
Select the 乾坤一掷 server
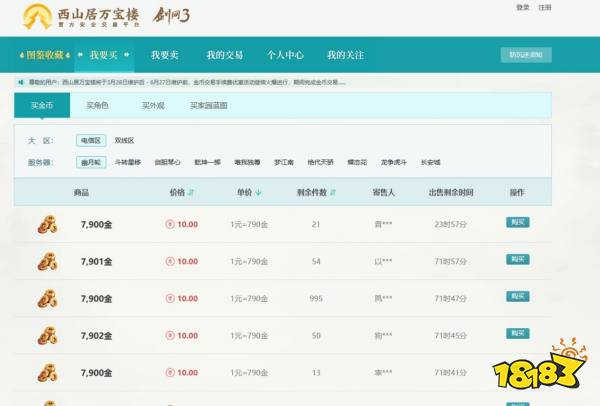(207, 162)
